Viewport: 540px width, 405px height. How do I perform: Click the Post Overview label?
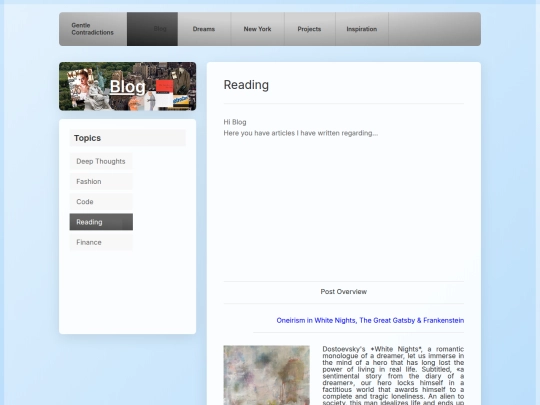(x=343, y=292)
